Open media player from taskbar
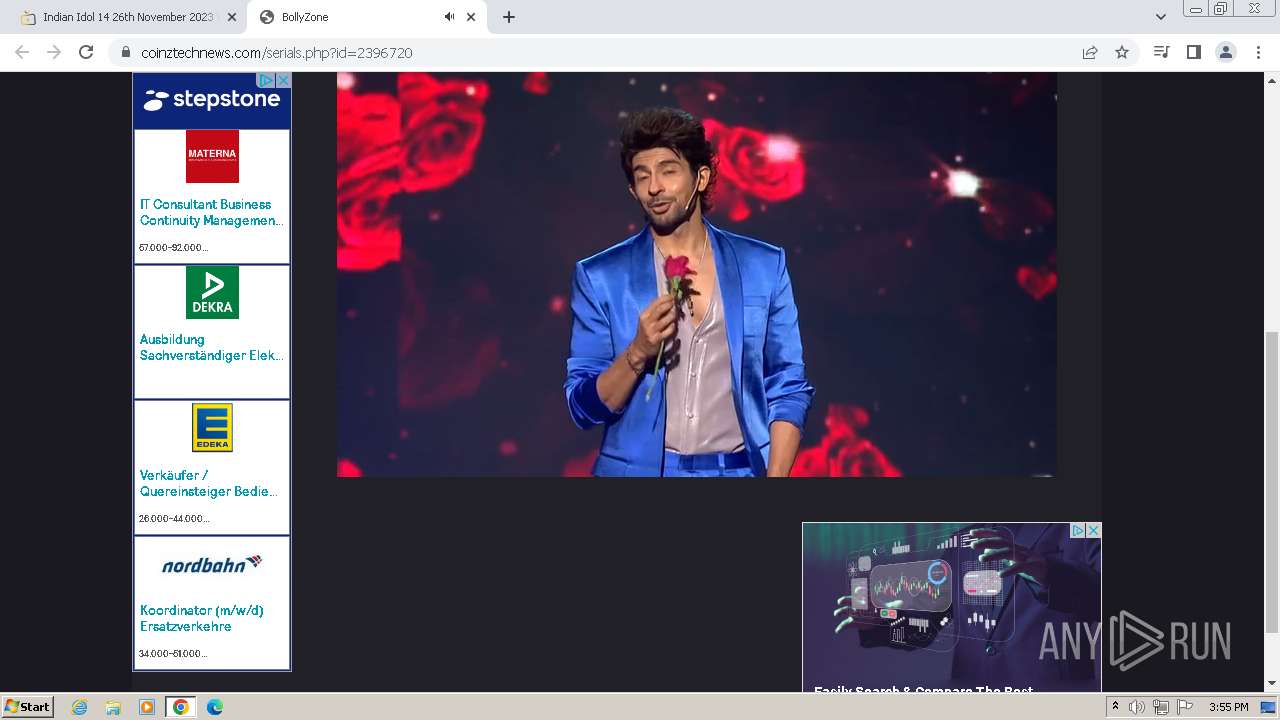Viewport: 1280px width, 720px height. point(147,707)
